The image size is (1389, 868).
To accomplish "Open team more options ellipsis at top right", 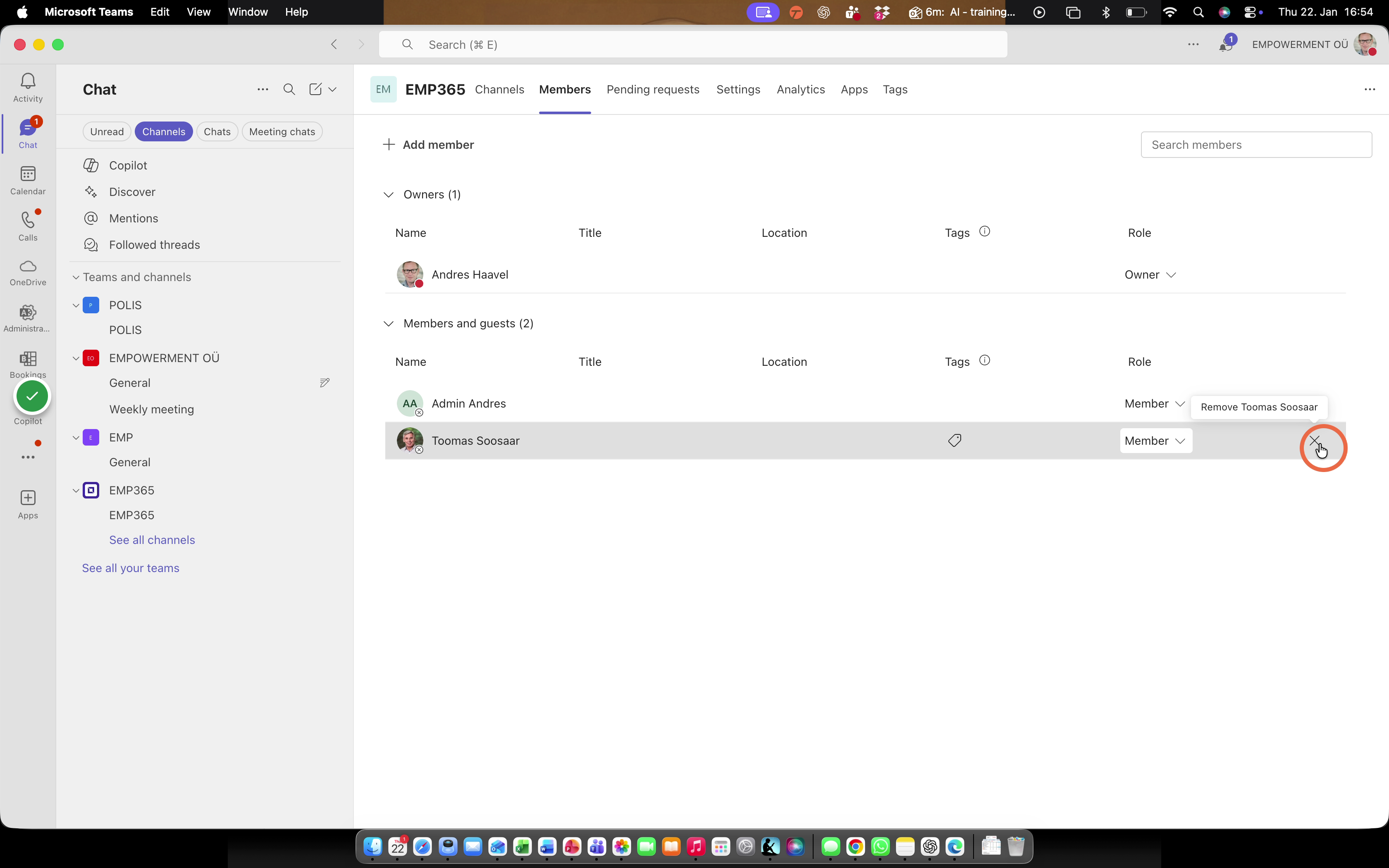I will click(x=1370, y=89).
